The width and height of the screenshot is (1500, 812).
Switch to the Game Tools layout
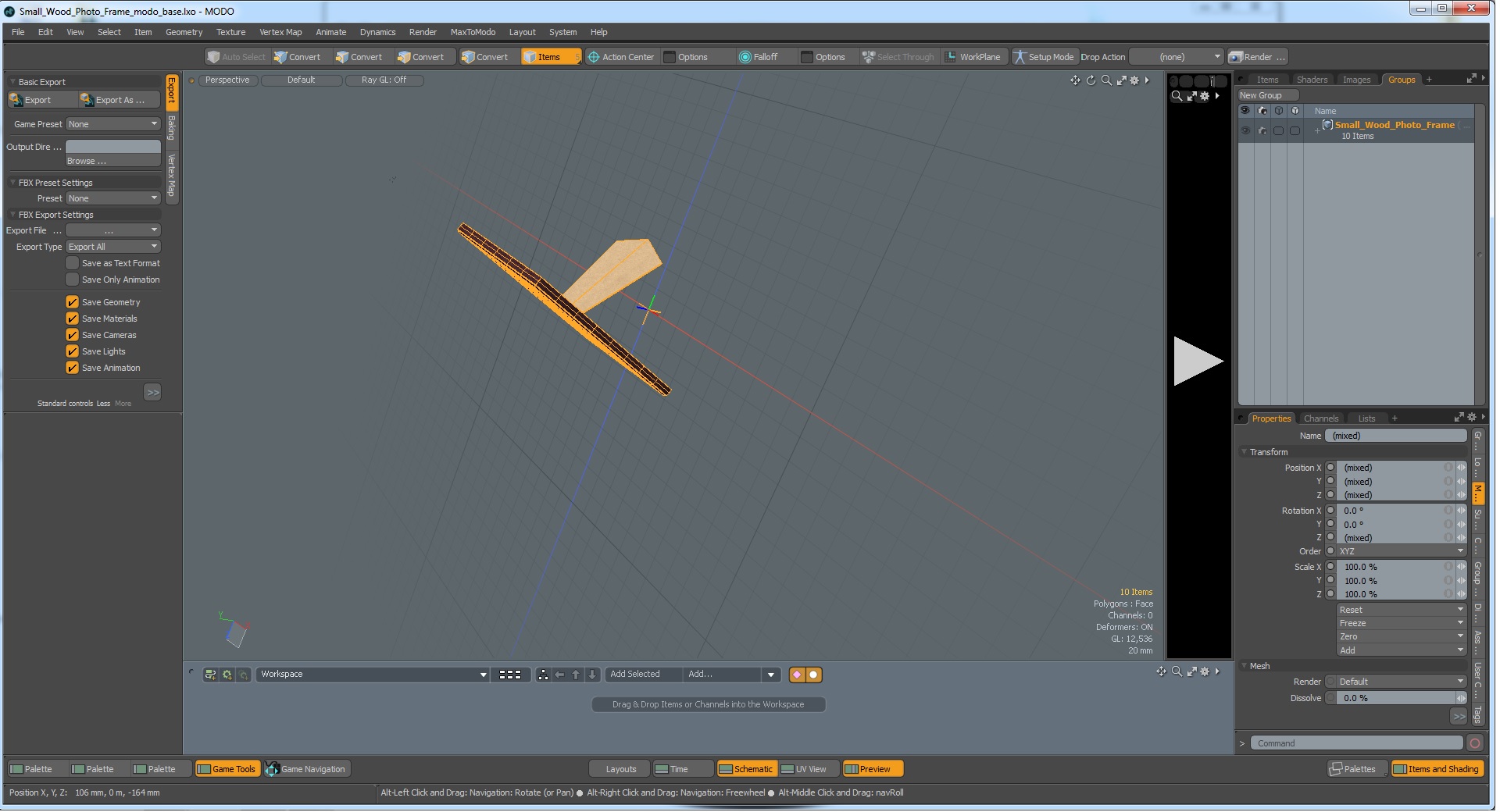(227, 769)
